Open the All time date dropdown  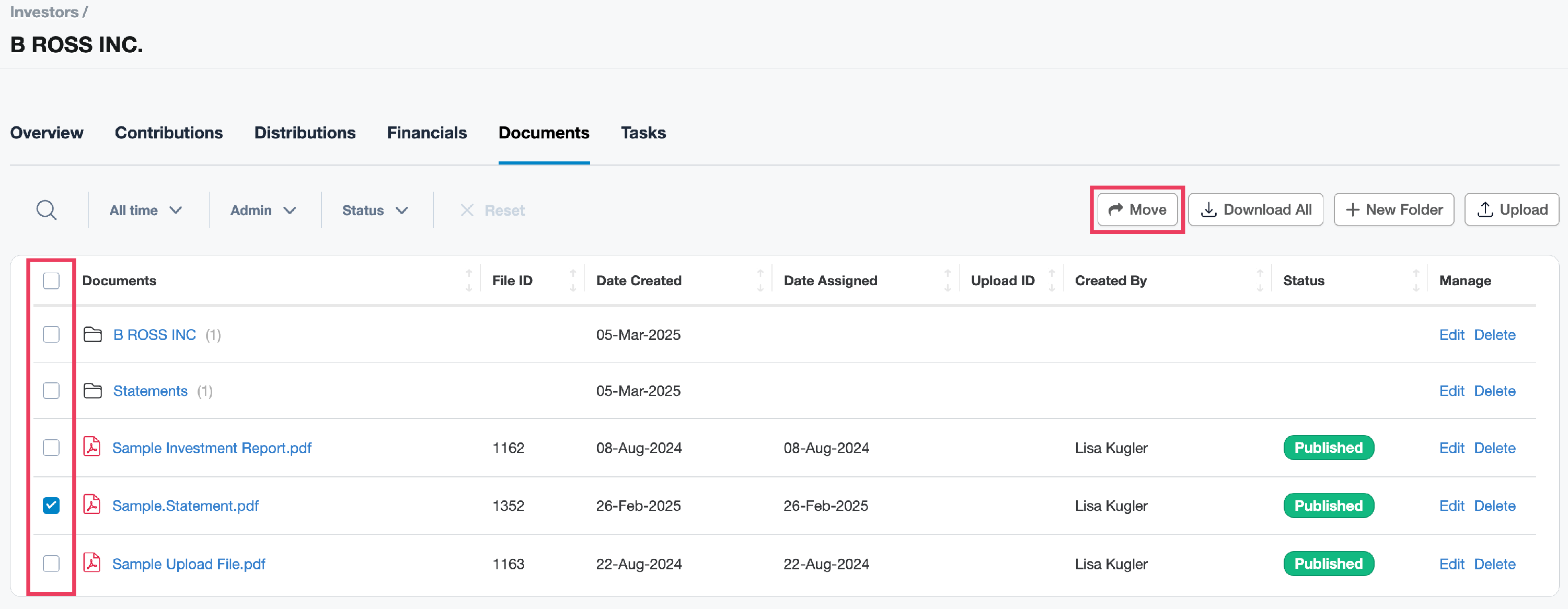pos(145,210)
